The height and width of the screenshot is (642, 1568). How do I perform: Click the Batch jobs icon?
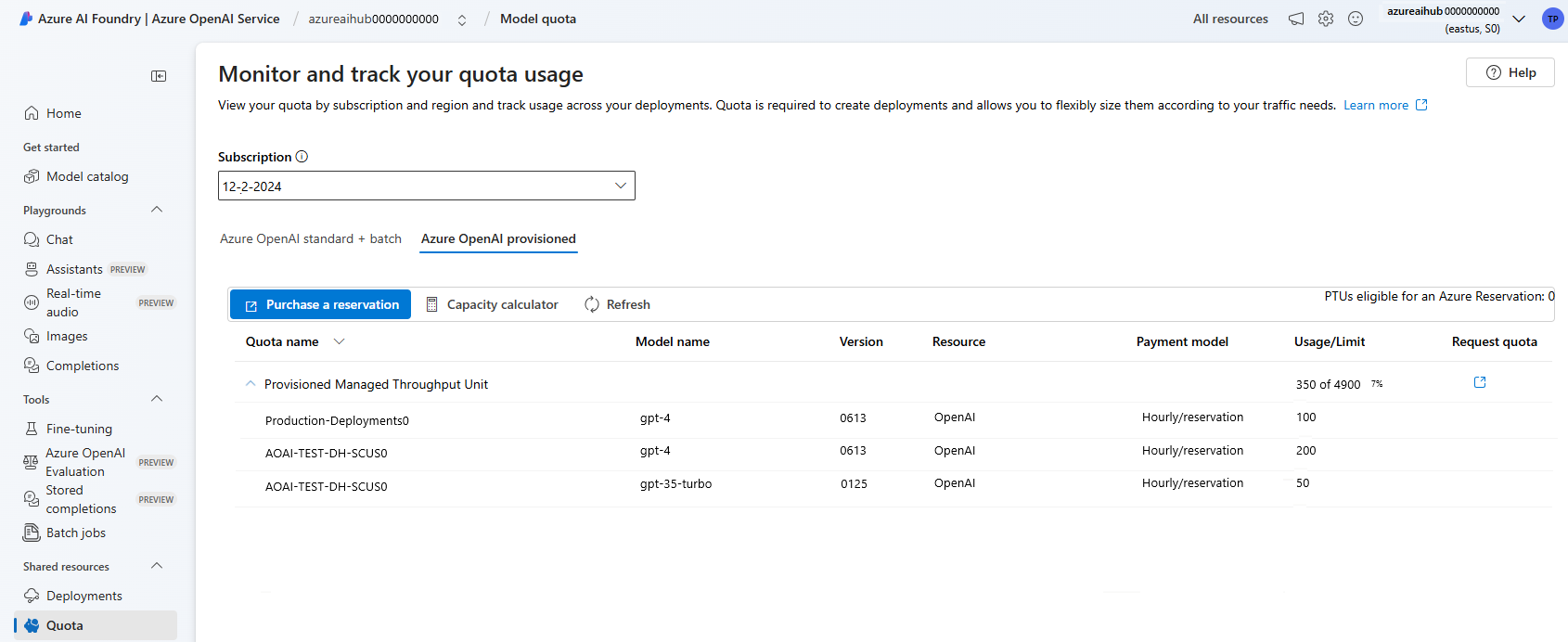32,533
